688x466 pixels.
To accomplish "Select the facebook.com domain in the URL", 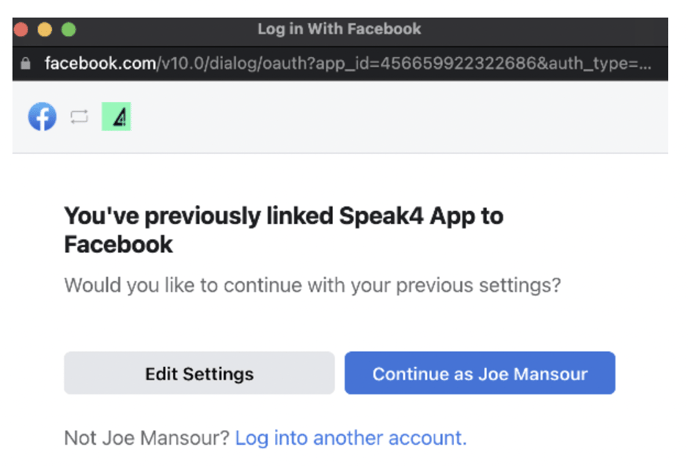I will pyautogui.click(x=99, y=63).
